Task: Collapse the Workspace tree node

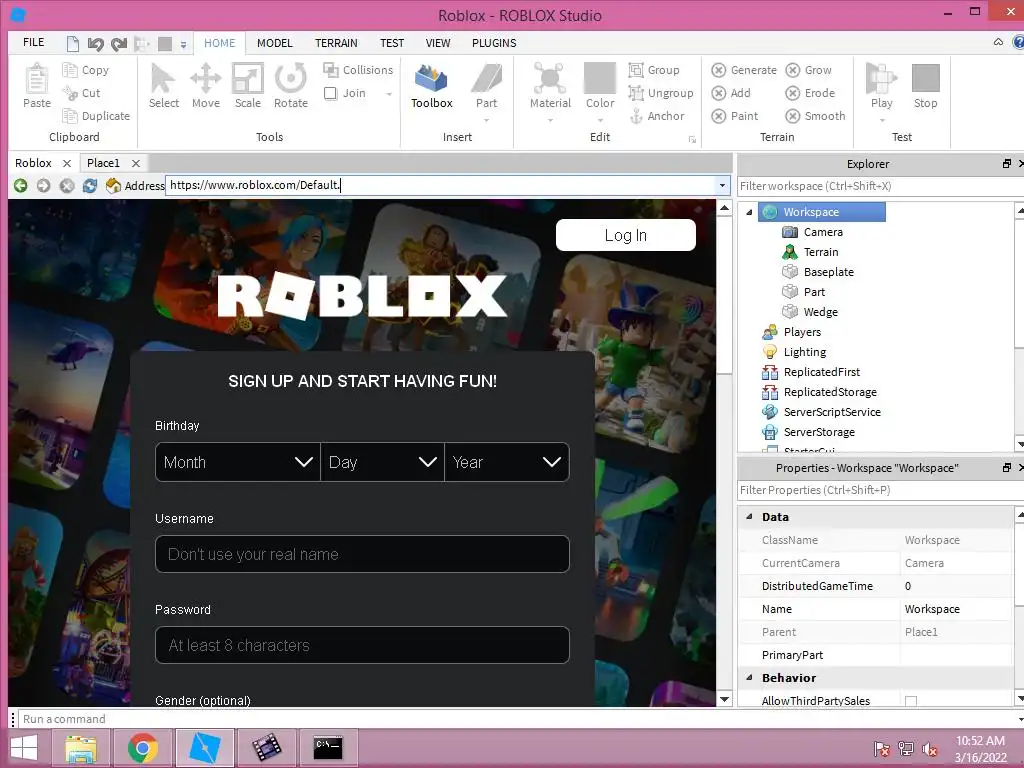Action: click(749, 212)
